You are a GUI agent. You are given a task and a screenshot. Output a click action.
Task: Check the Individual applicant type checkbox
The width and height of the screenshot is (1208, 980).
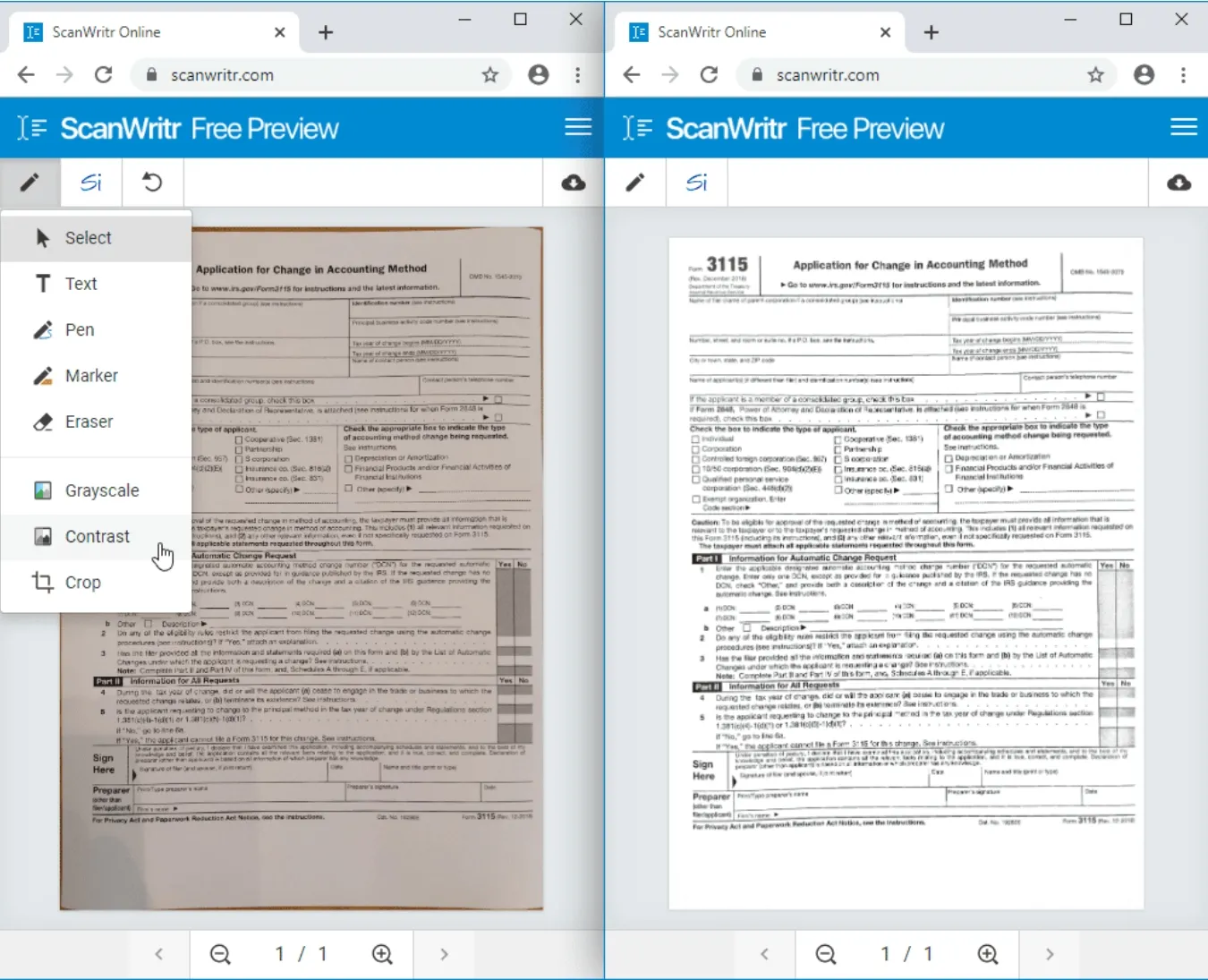click(x=696, y=439)
